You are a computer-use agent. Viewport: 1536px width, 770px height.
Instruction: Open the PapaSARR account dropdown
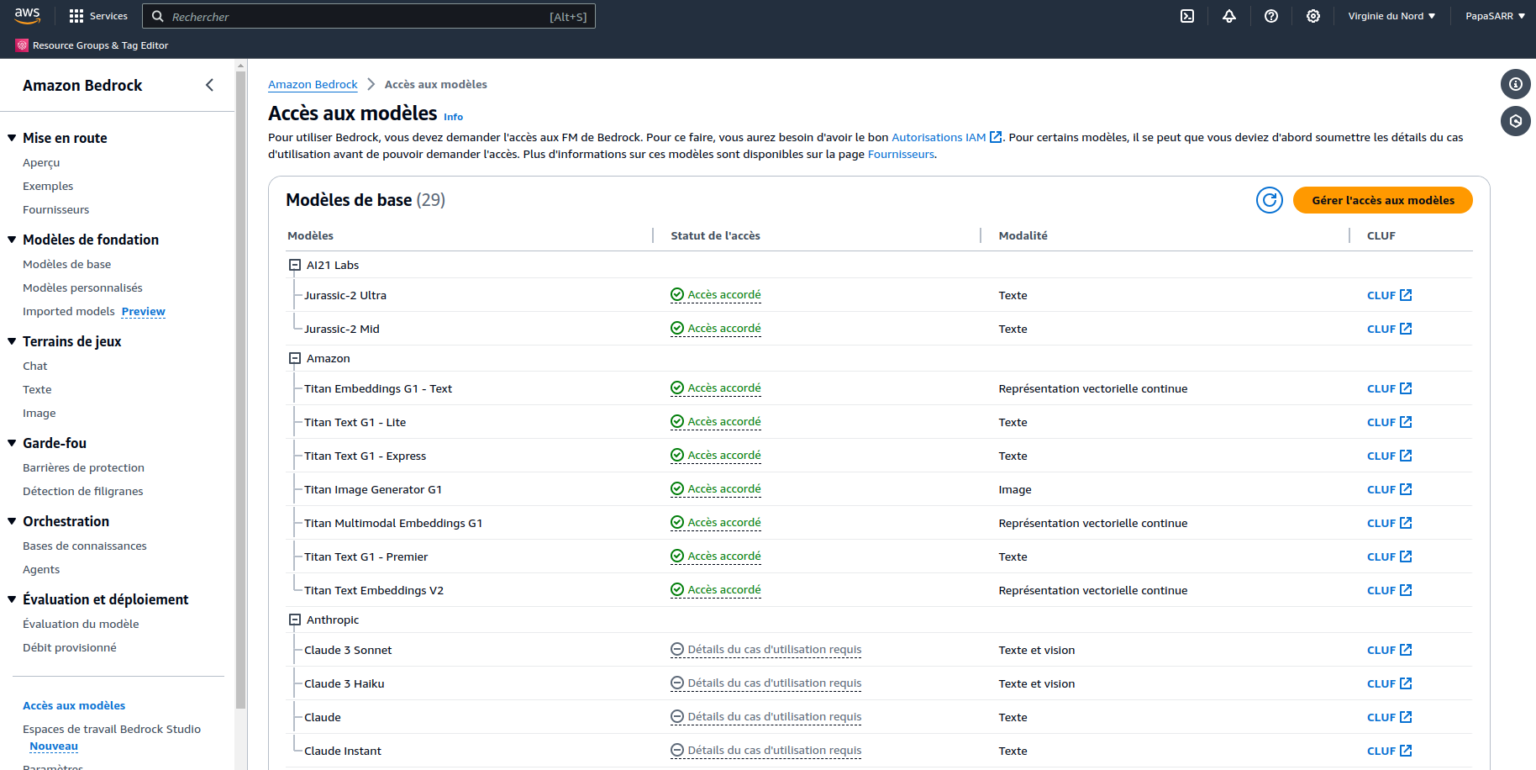[1495, 16]
